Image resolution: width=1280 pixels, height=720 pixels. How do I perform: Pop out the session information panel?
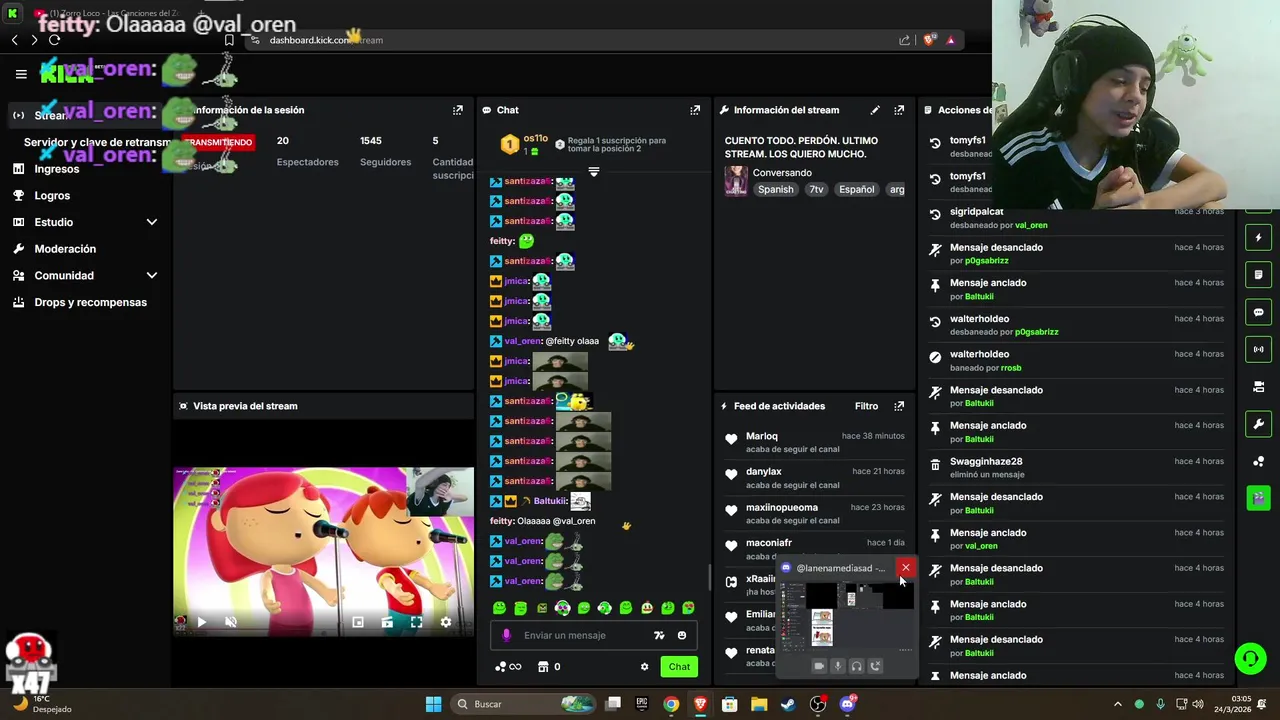(x=458, y=110)
